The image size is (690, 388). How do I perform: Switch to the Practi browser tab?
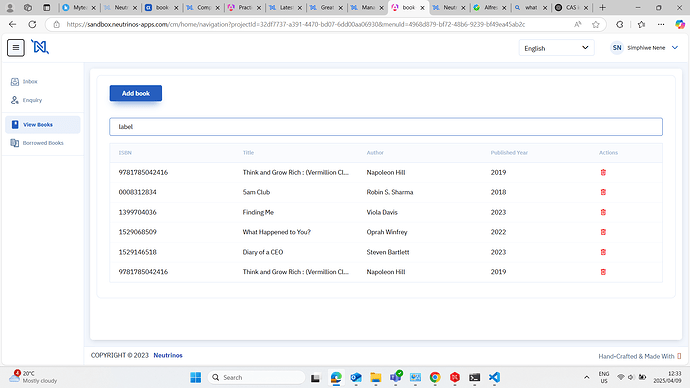click(244, 7)
